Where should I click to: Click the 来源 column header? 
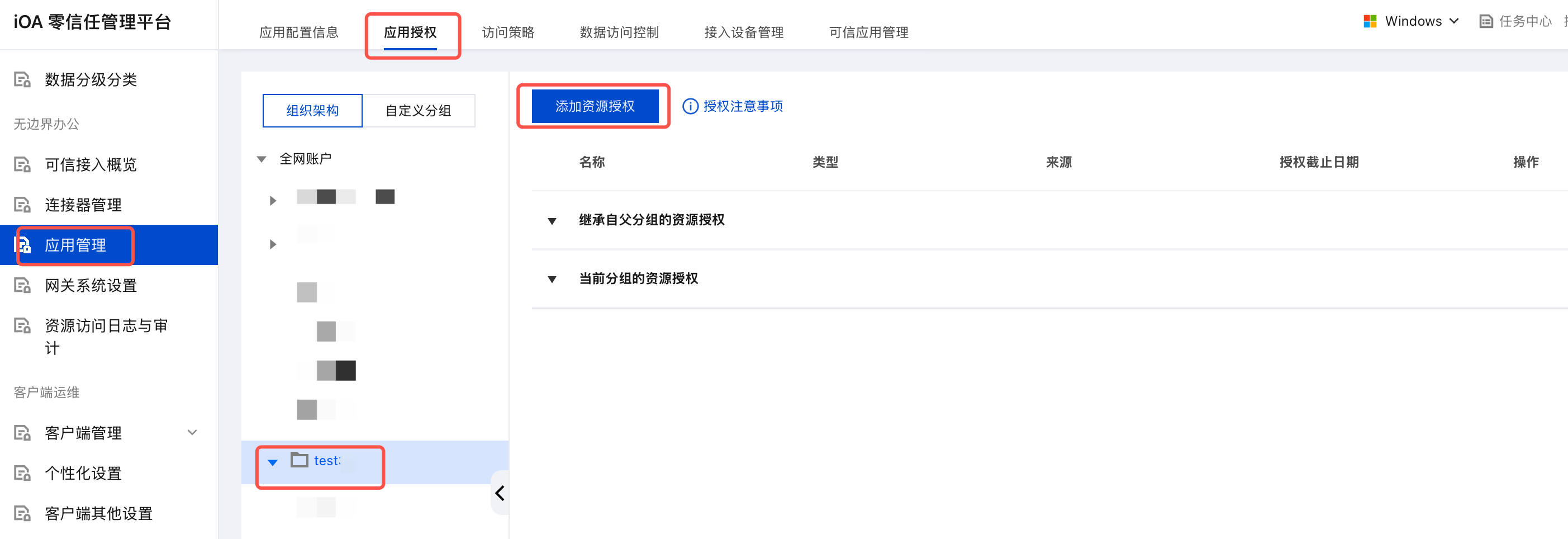(1059, 162)
